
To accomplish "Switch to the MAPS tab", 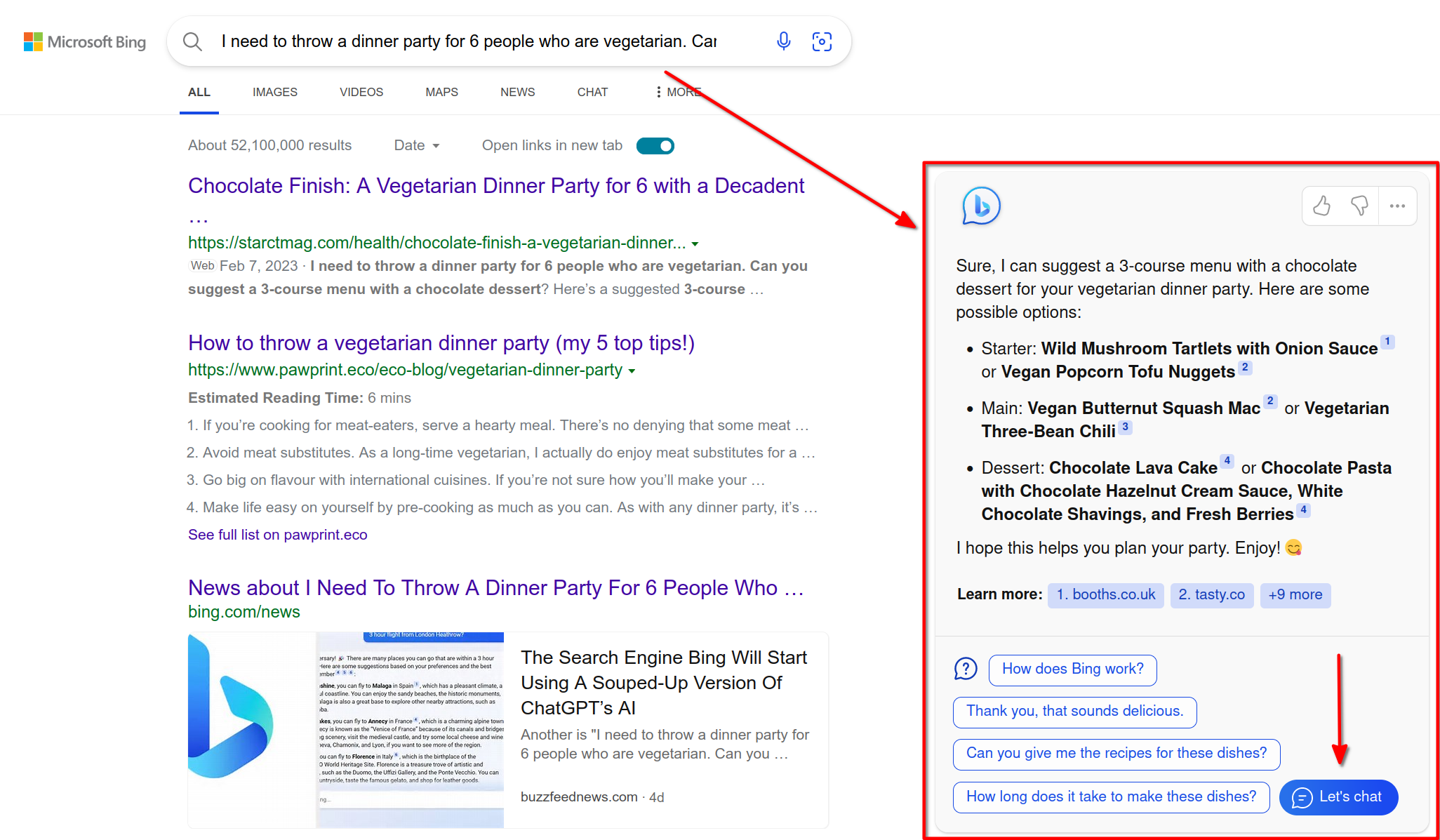I will tap(441, 92).
